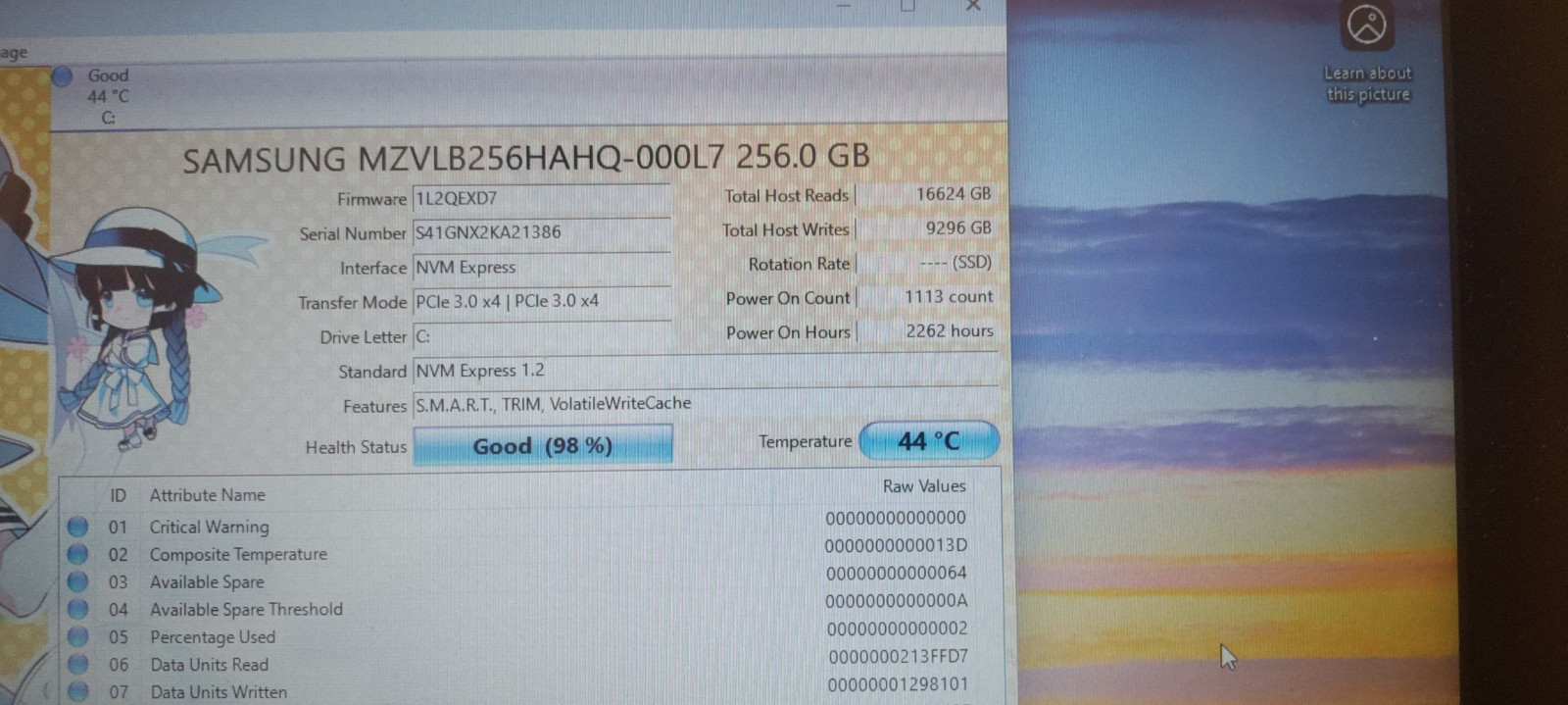
Task: Click the SAMSUNG MZVLB256HAHQ-000L7 drive title
Action: pyautogui.click(x=526, y=158)
